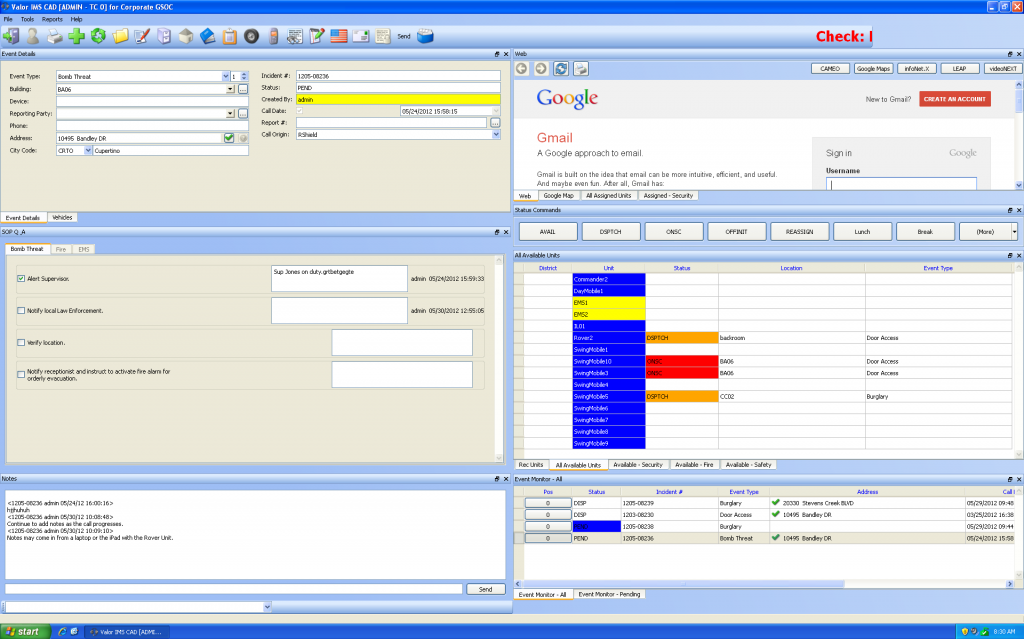Click Building browse ellipsis button
This screenshot has height=639, width=1024.
pyautogui.click(x=243, y=89)
